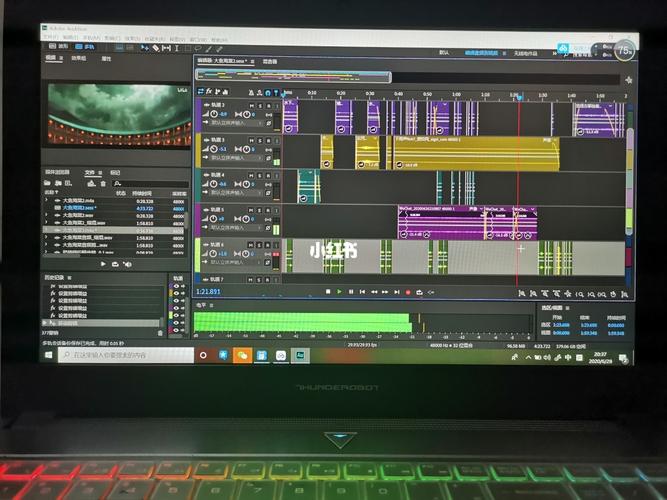Viewport: 667px width, 500px height.
Task: Click the fx icon above the track headers
Action: tap(211, 91)
